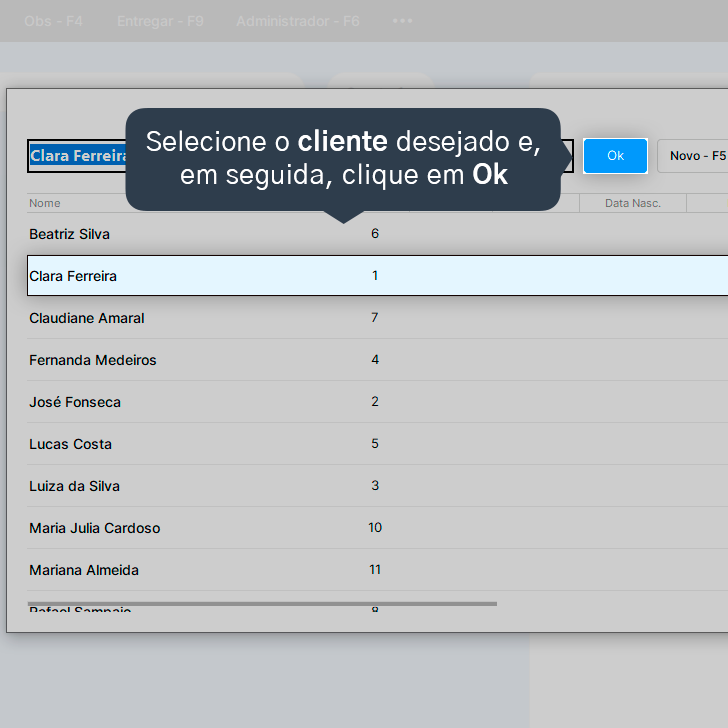Select the Luiza da Silva row
The image size is (728, 728).
tap(377, 486)
